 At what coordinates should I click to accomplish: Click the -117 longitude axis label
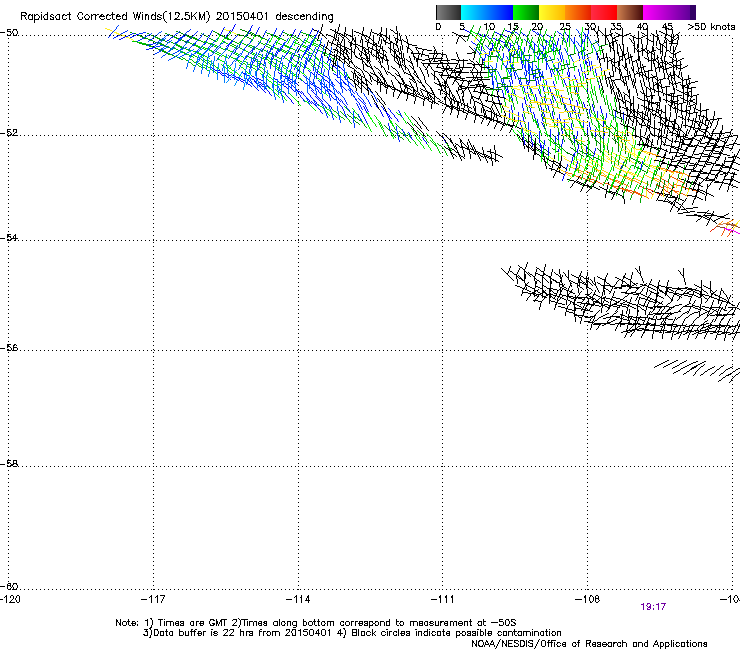[153, 599]
